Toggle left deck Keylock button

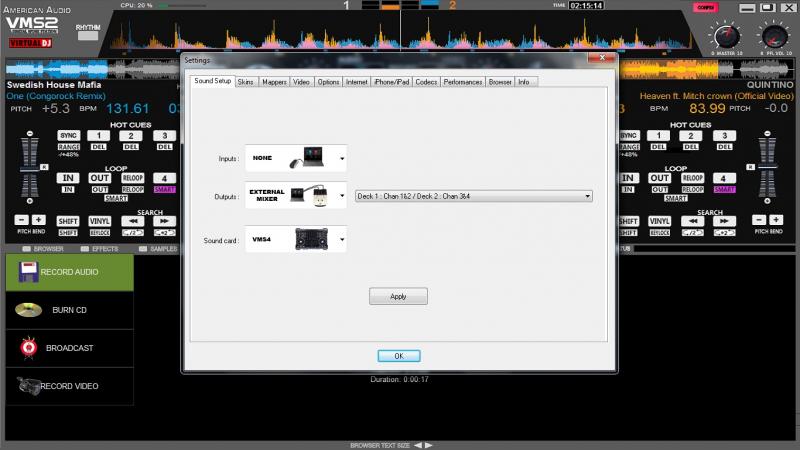[x=99, y=233]
